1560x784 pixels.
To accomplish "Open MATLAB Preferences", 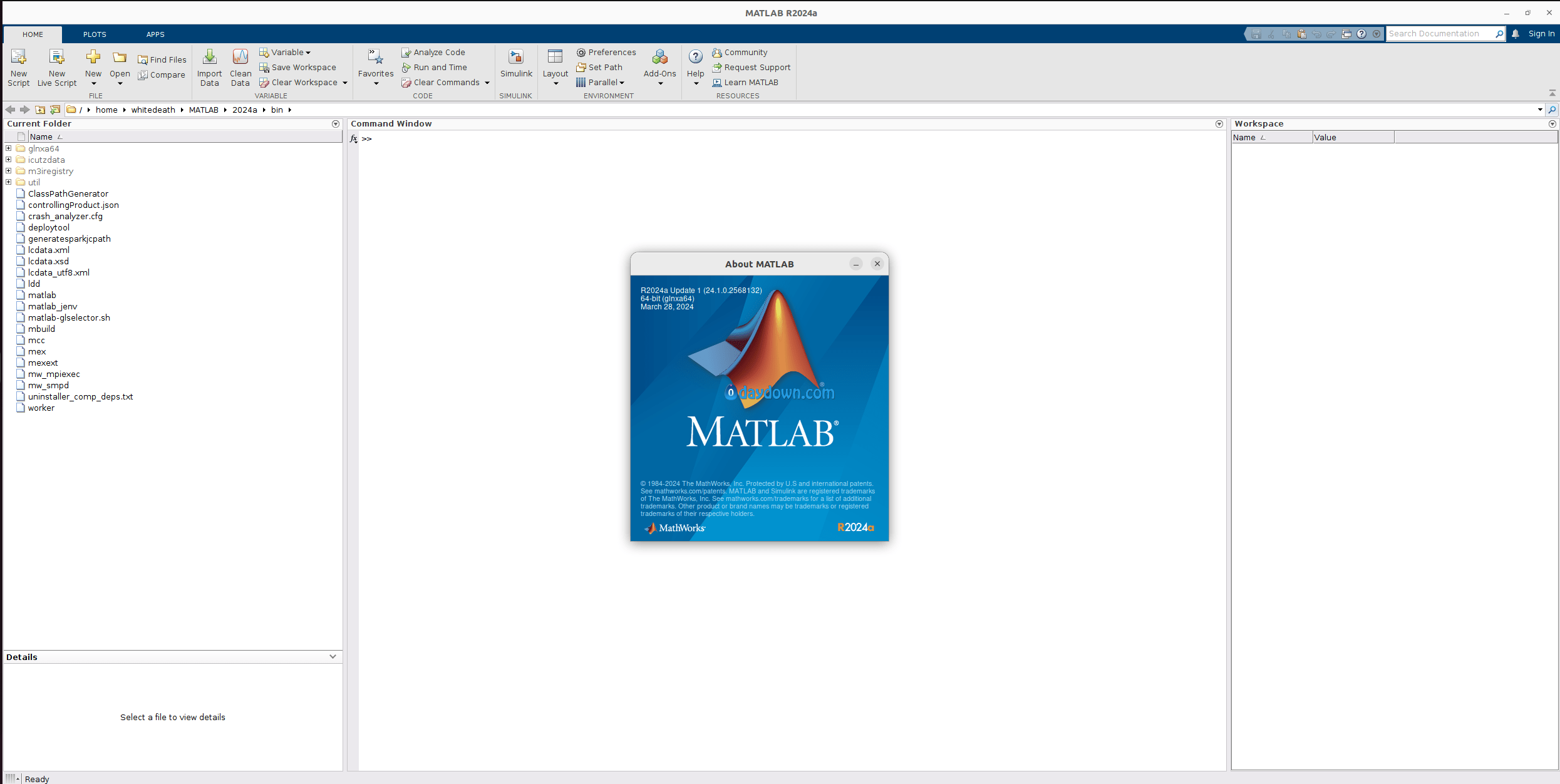I will click(x=606, y=52).
